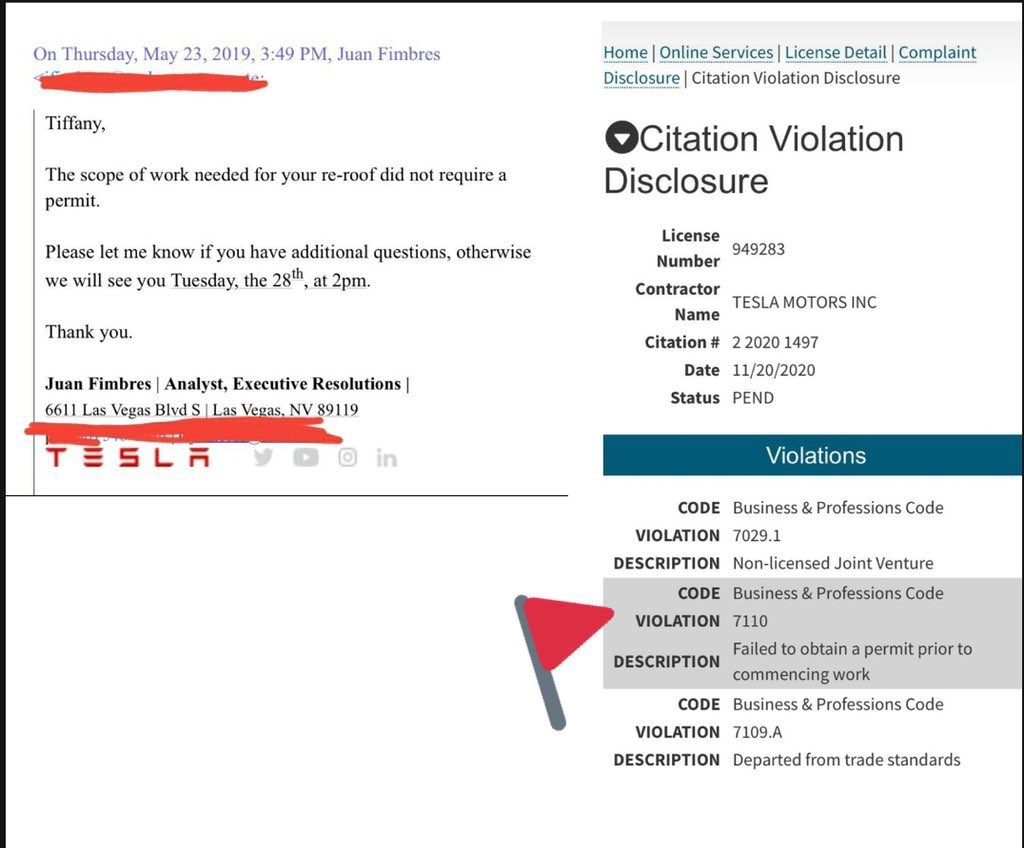Select the status value PEND
This screenshot has width=1024, height=848.
[753, 398]
